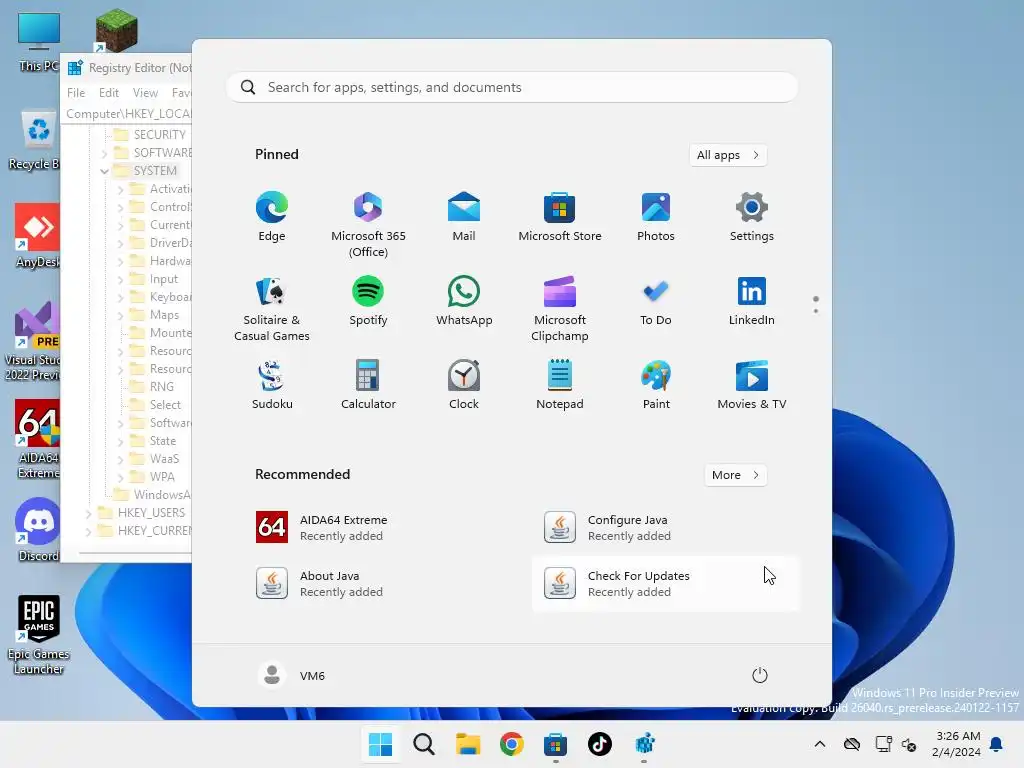Click the Start menu search box

(512, 88)
